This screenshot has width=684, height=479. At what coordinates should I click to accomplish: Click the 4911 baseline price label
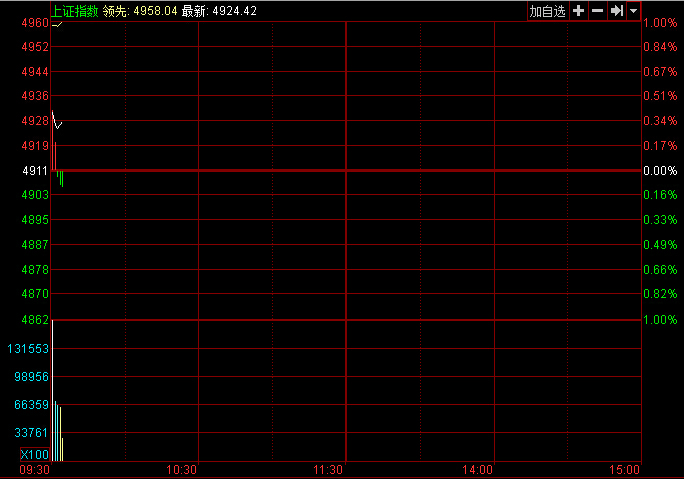(34, 171)
